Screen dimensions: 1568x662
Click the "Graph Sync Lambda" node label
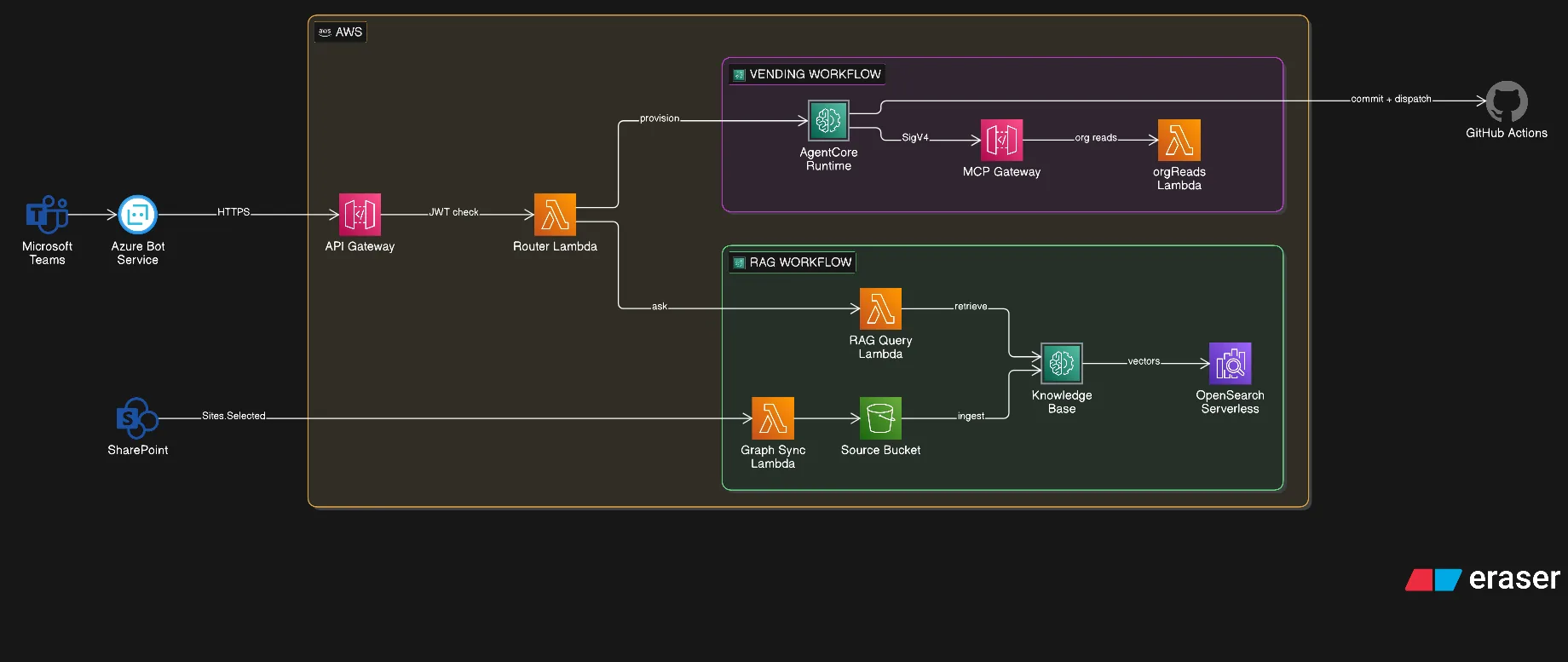[773, 457]
